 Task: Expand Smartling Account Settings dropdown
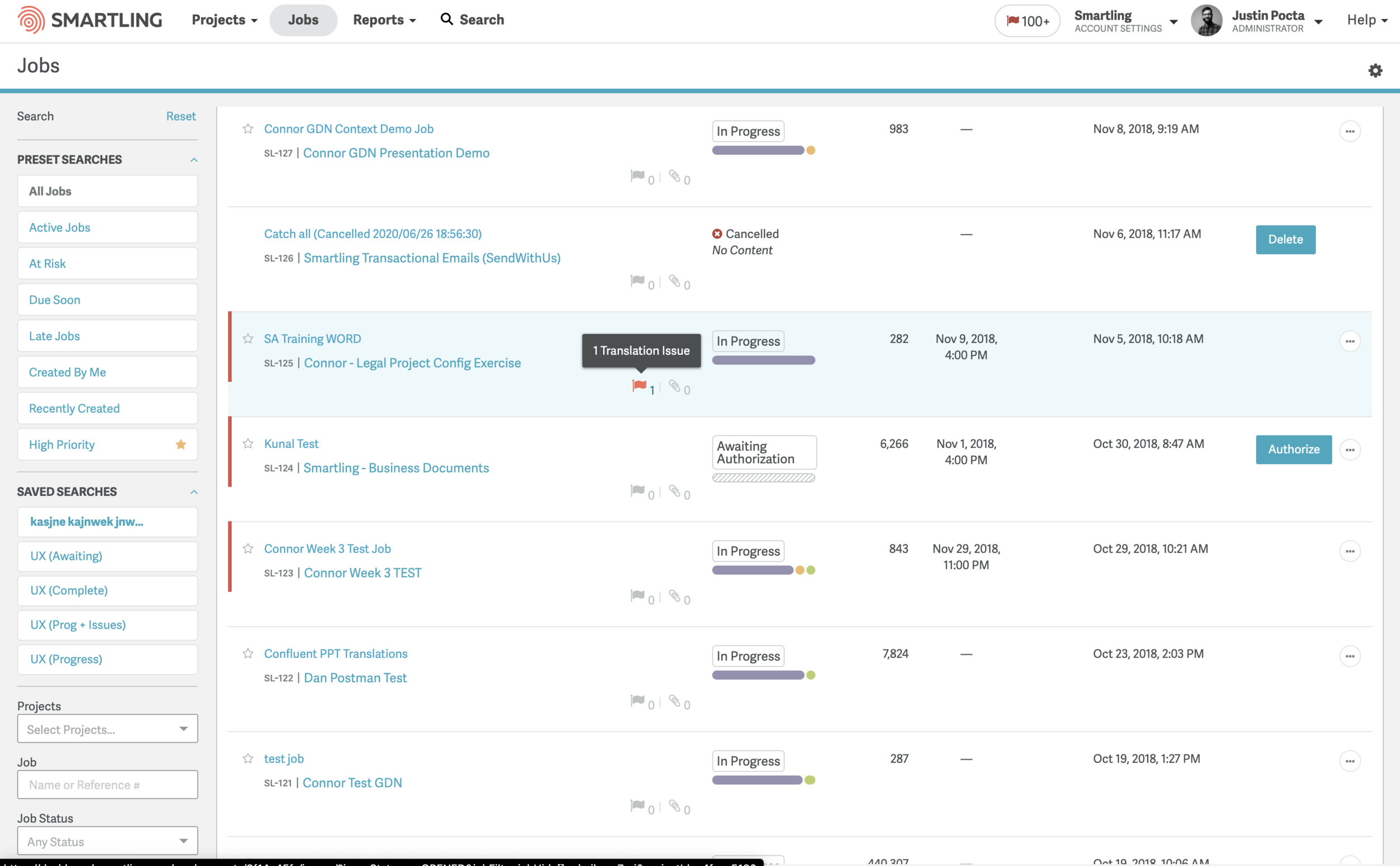[x=1173, y=22]
